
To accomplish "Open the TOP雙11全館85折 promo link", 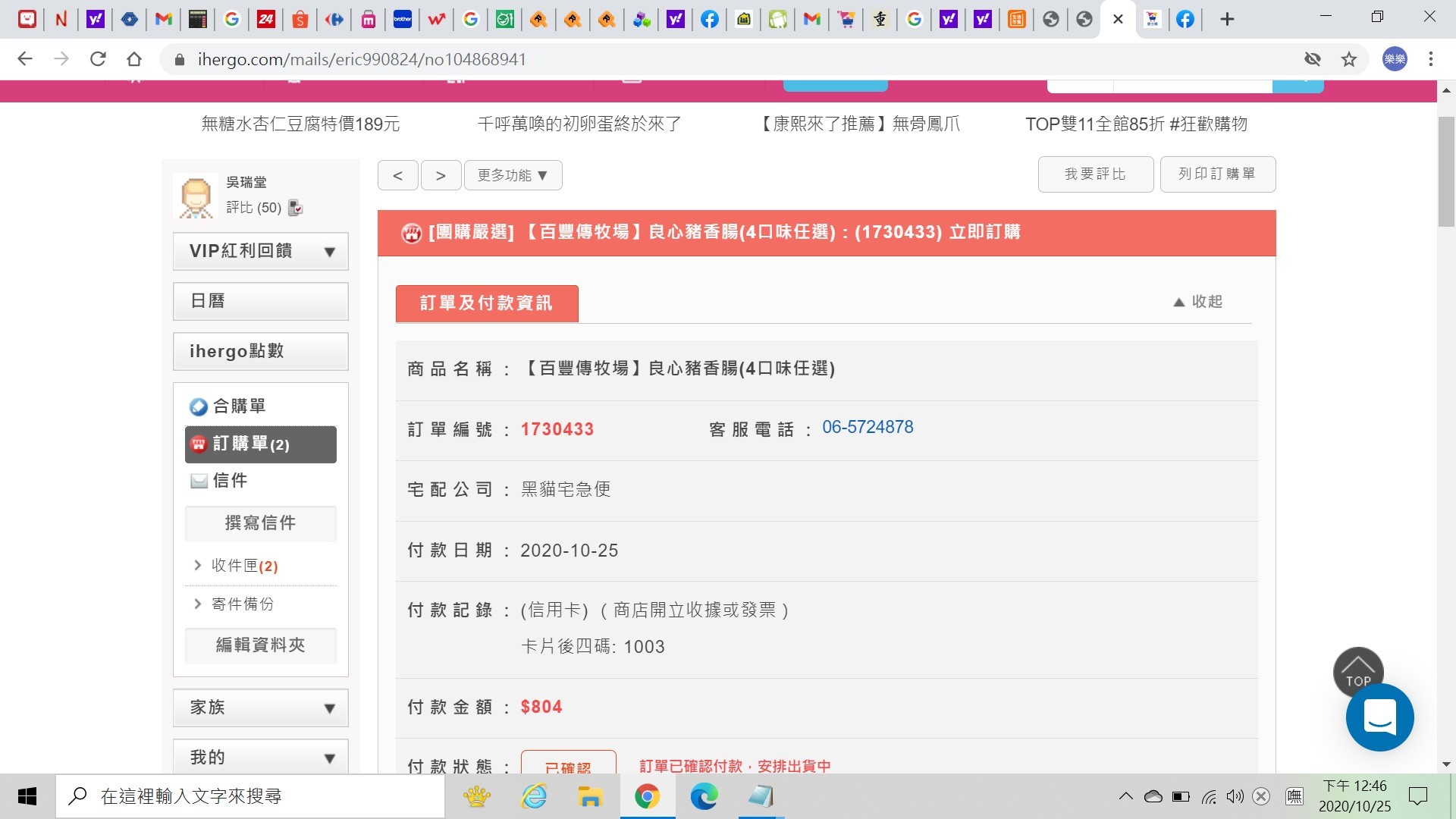I will tap(1136, 124).
